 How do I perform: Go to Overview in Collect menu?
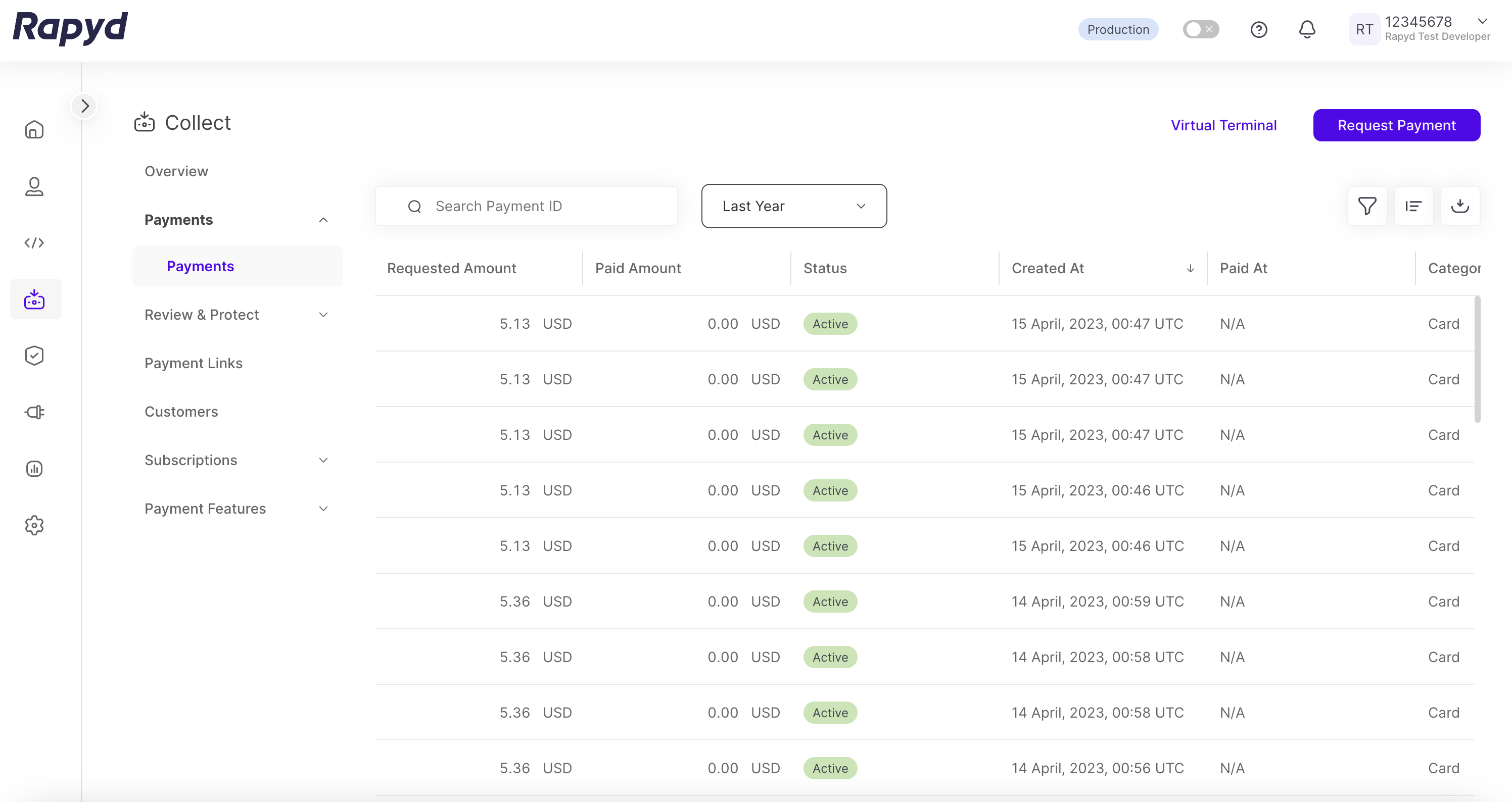[176, 171]
